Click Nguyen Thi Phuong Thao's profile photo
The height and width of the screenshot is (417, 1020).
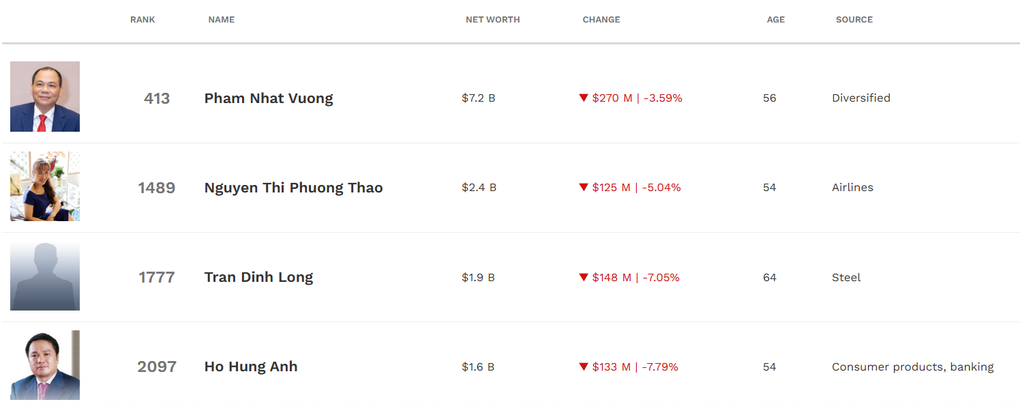tap(45, 187)
